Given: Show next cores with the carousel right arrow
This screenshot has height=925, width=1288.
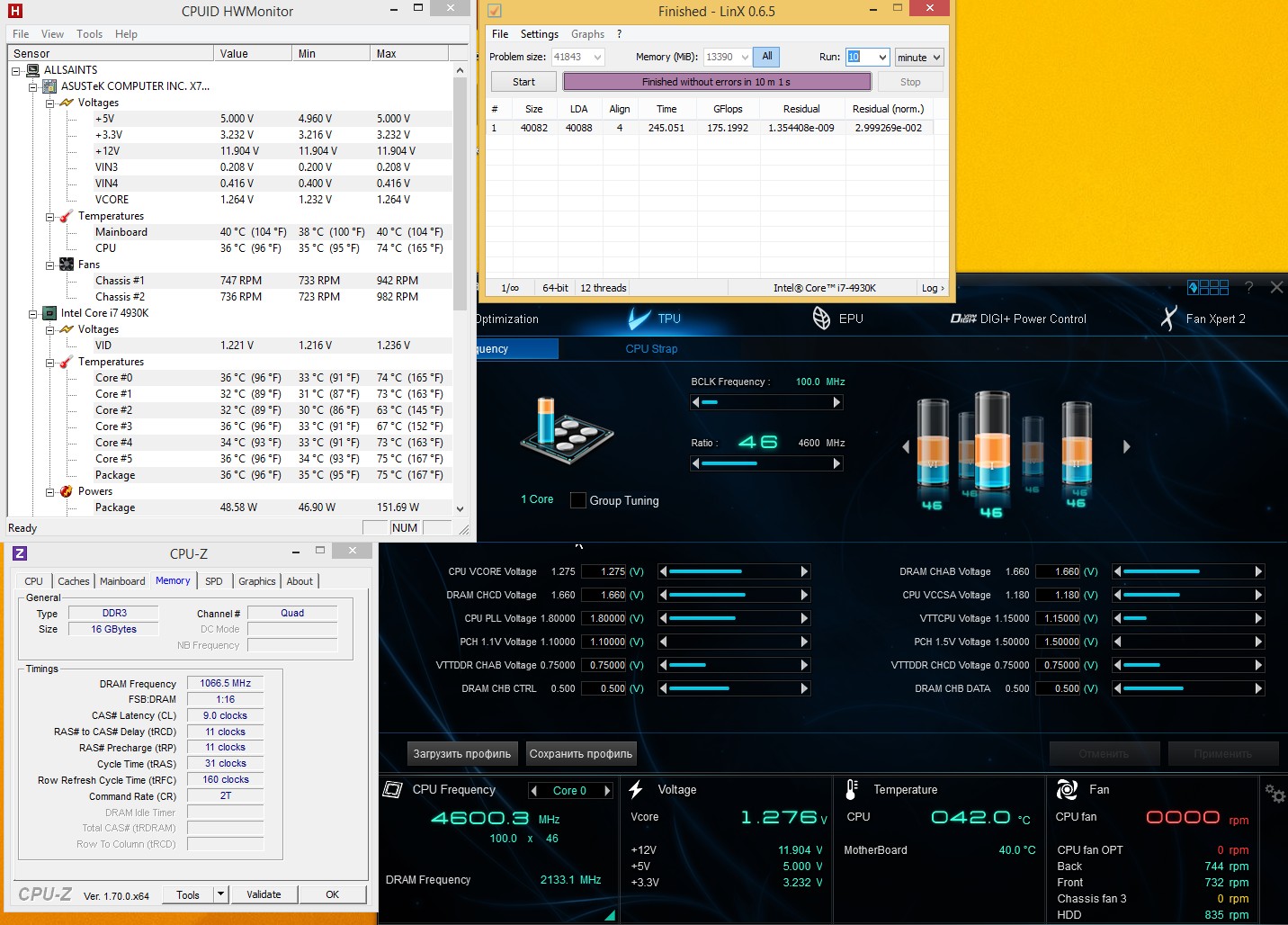Looking at the screenshot, I should [1126, 446].
